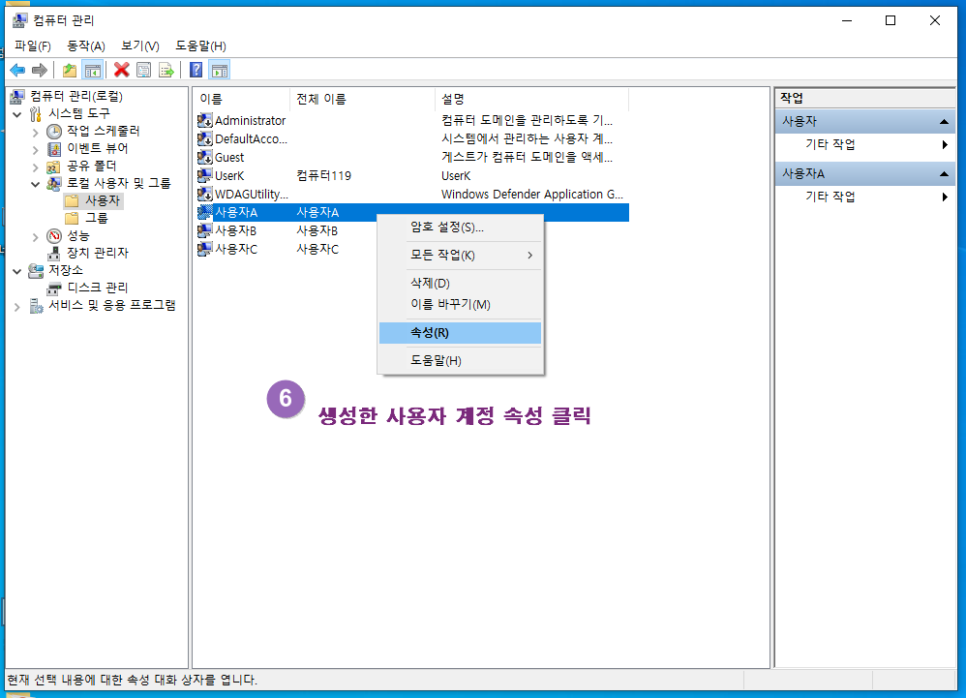This screenshot has height=698, width=966.
Task: Collapse the 시스템 도구 node
Action: point(17,114)
